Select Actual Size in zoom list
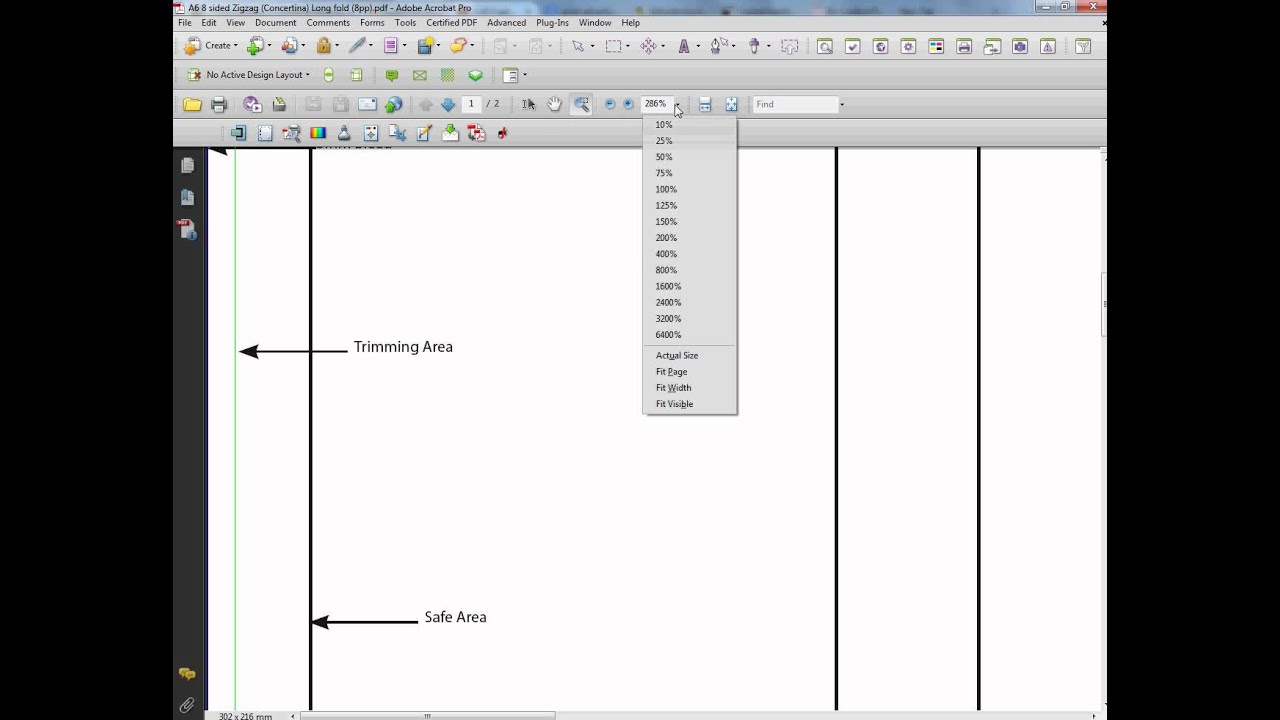Image resolution: width=1280 pixels, height=720 pixels. coord(689,355)
